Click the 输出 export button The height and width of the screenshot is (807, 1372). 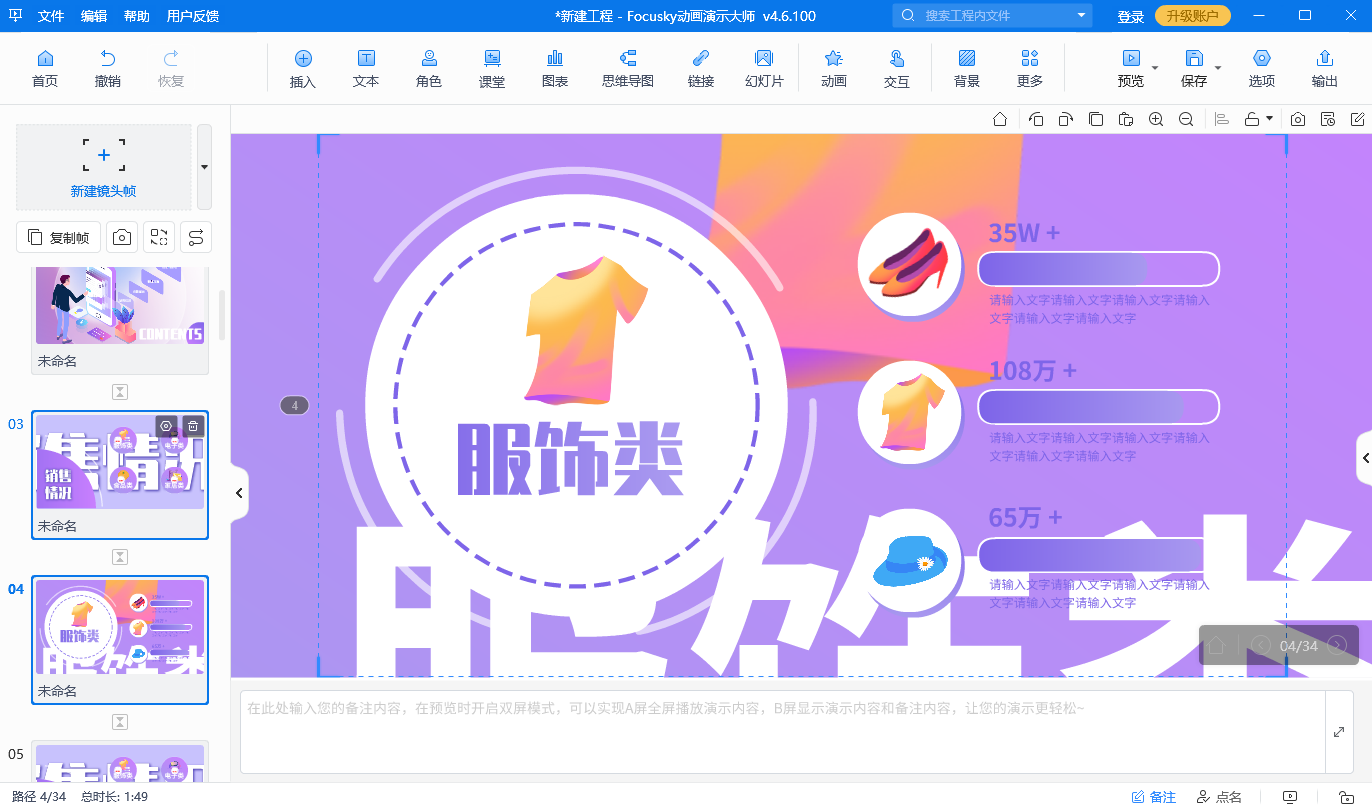click(1325, 68)
